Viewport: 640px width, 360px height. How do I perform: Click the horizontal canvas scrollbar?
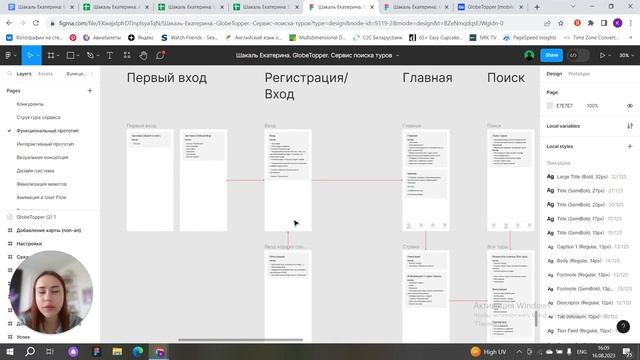coord(241,340)
